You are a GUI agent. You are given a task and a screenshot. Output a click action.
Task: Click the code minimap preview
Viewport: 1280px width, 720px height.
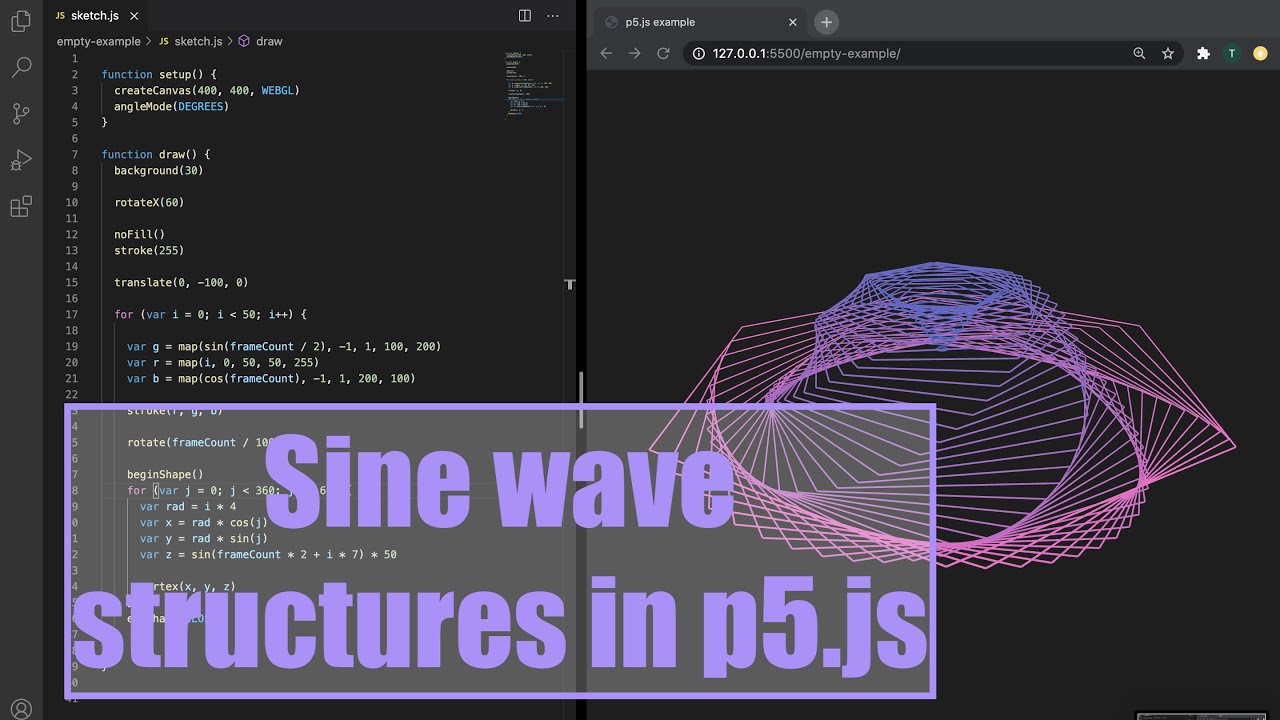coord(535,85)
